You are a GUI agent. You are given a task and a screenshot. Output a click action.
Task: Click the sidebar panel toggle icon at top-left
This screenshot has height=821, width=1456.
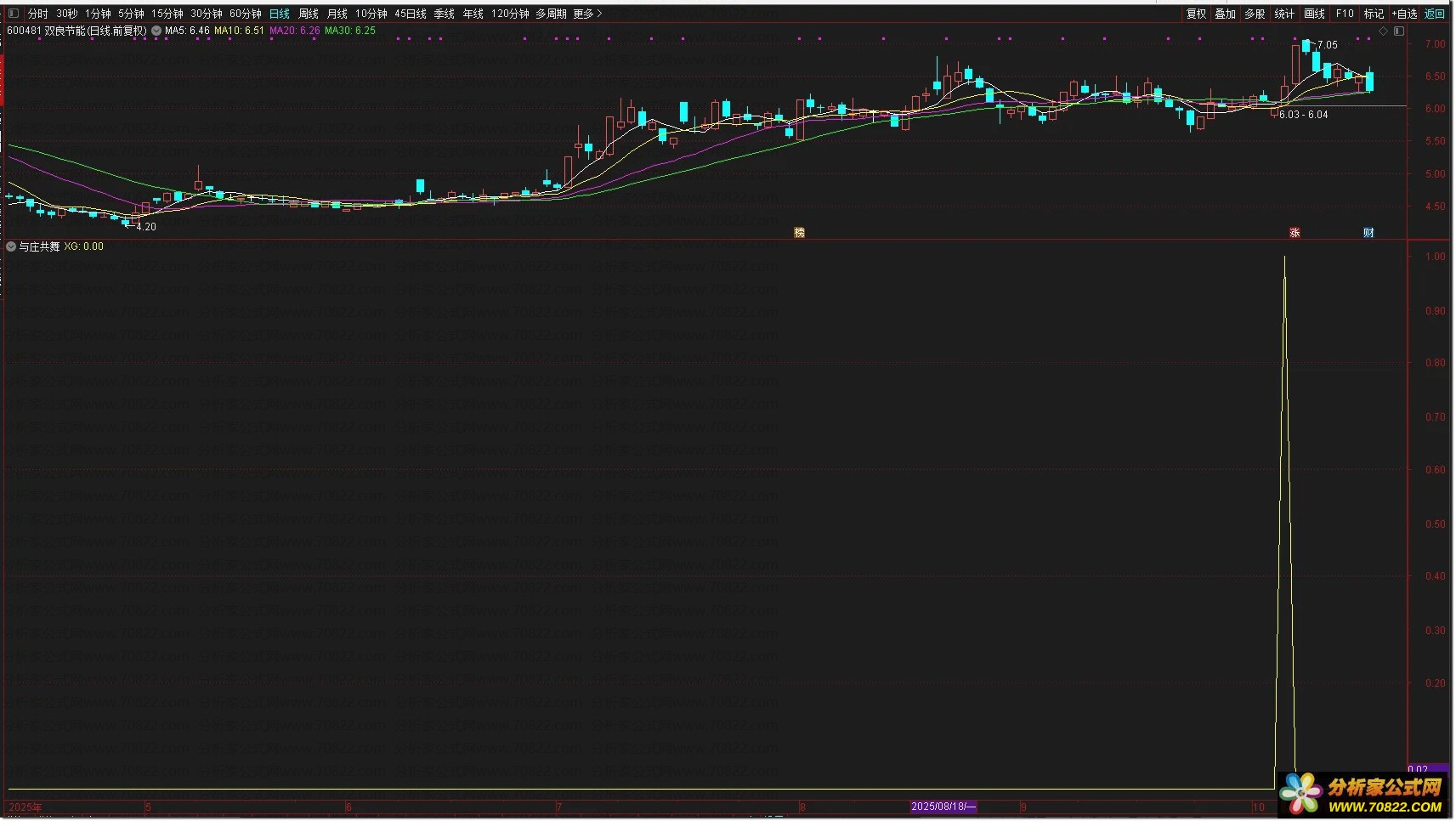(x=13, y=14)
